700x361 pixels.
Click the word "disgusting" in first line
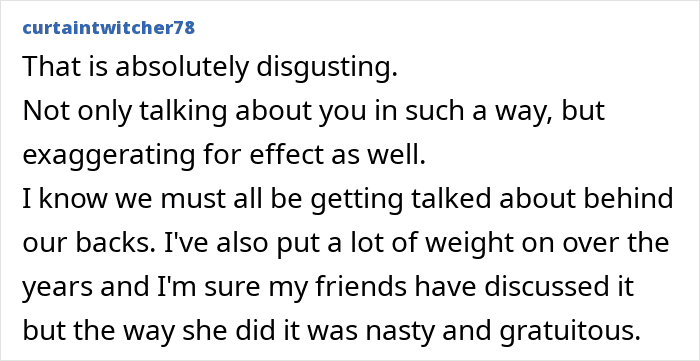pos(325,67)
